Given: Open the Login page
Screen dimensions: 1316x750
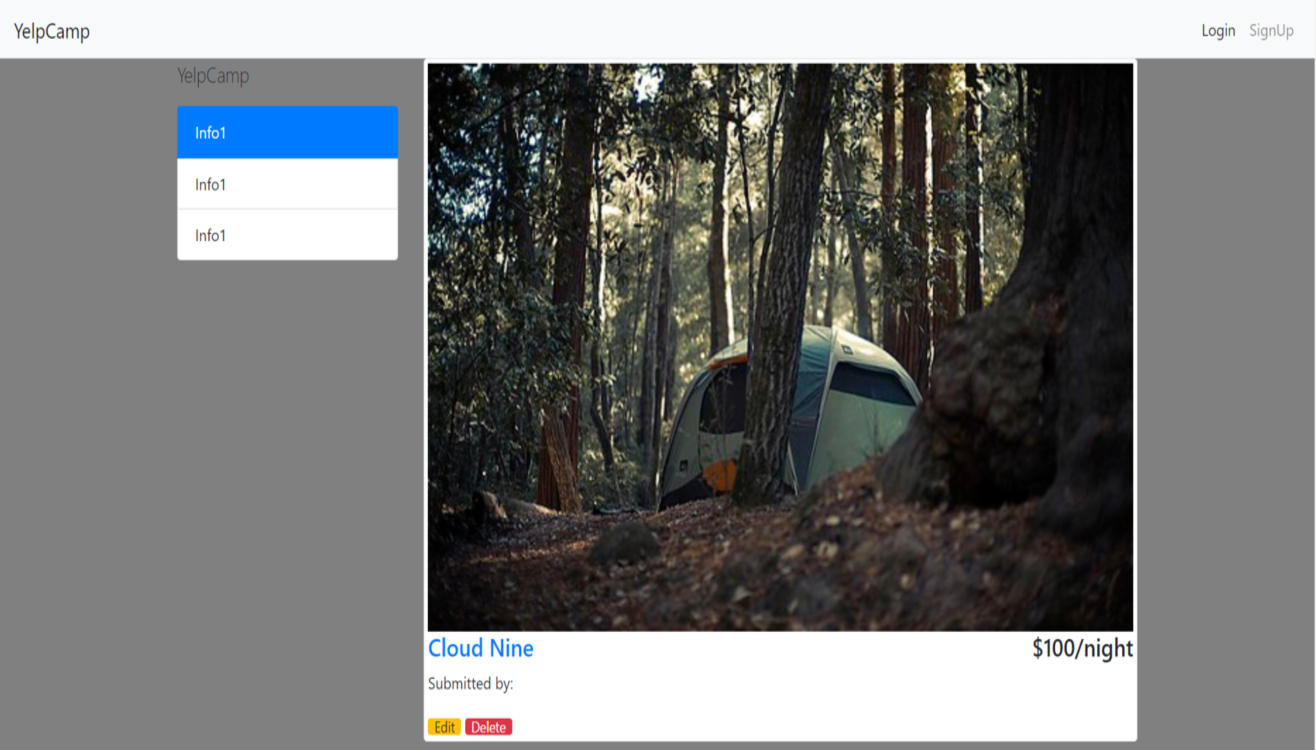Looking at the screenshot, I should click(x=1218, y=31).
